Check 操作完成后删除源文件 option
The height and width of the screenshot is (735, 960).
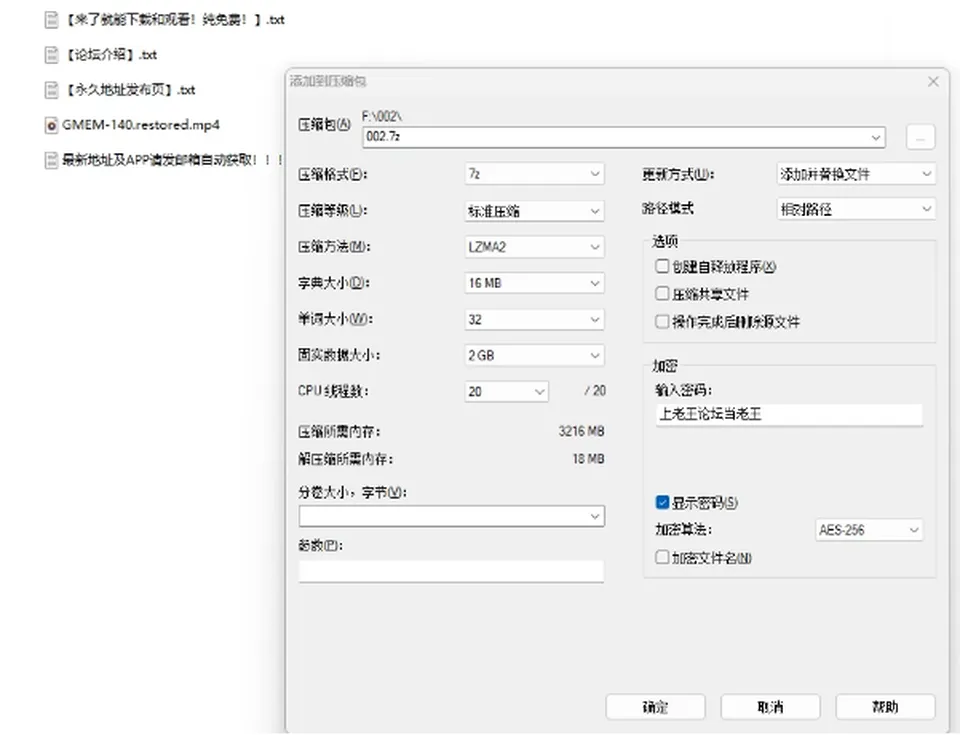(x=662, y=322)
